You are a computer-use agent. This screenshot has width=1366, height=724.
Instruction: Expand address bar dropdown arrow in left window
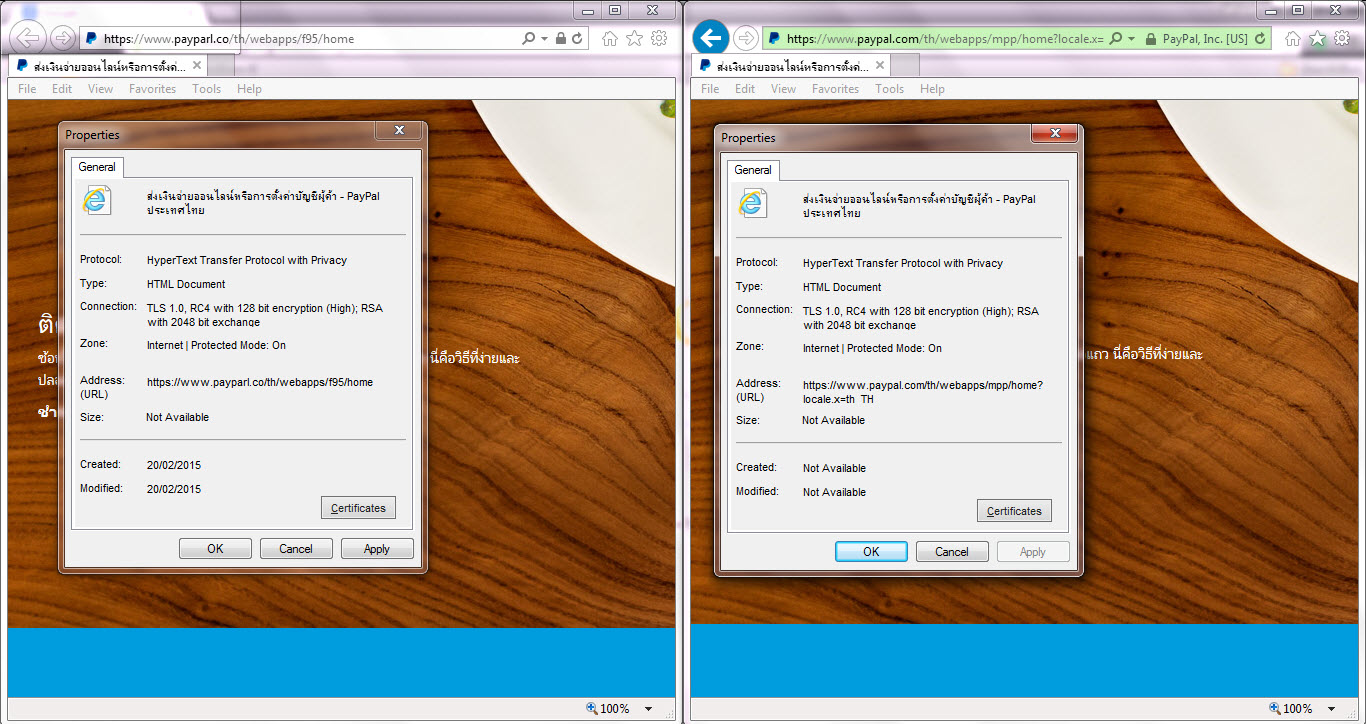(544, 39)
